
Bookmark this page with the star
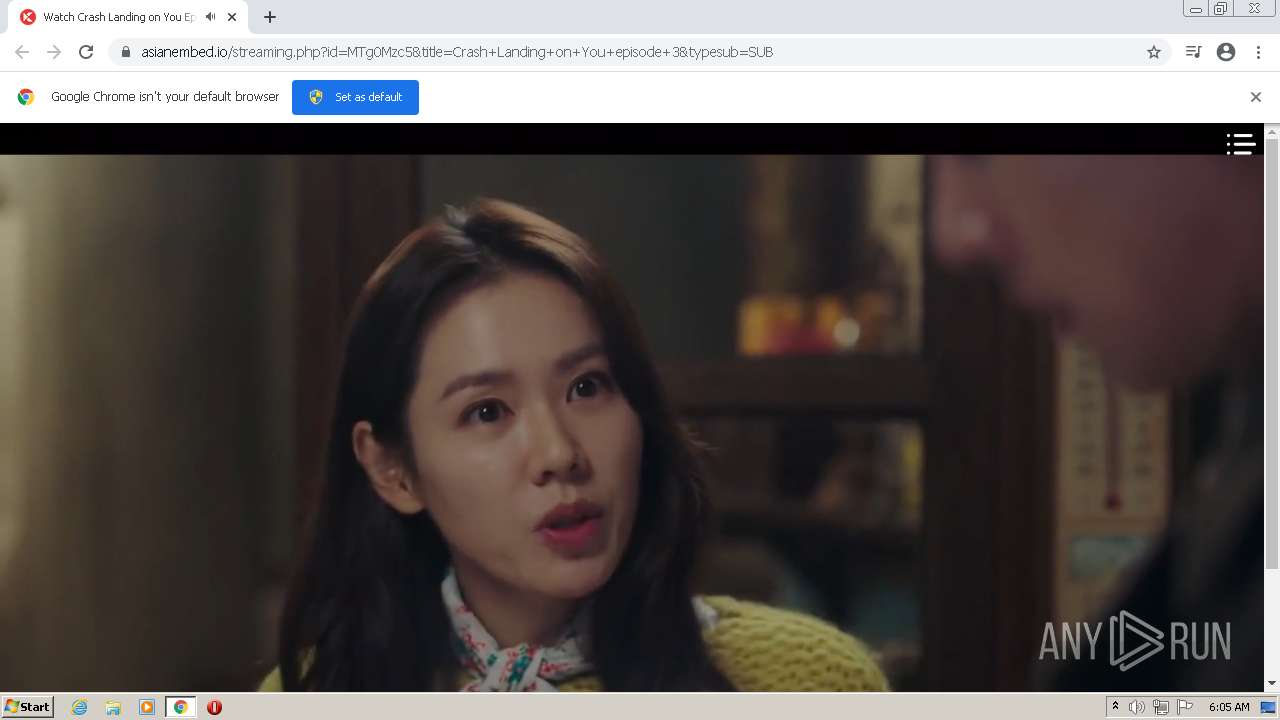coord(1154,52)
